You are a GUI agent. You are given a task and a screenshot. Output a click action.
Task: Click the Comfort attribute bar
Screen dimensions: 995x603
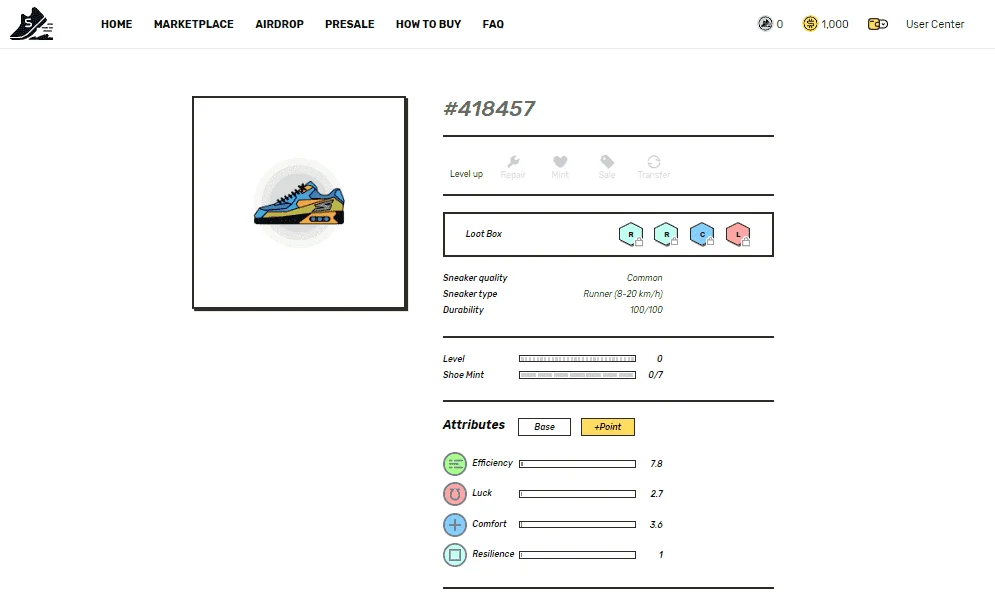(x=577, y=524)
